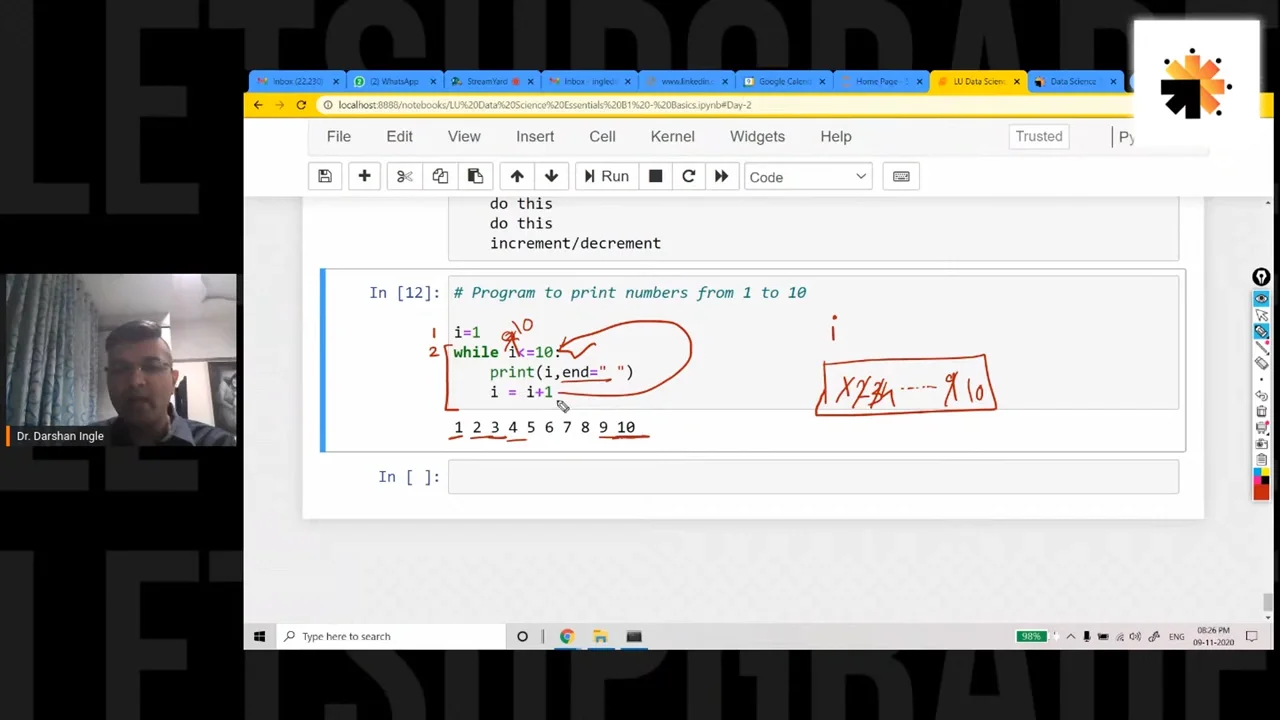Switch to the WhatsApp browser tab
The image size is (1280, 720).
[393, 81]
